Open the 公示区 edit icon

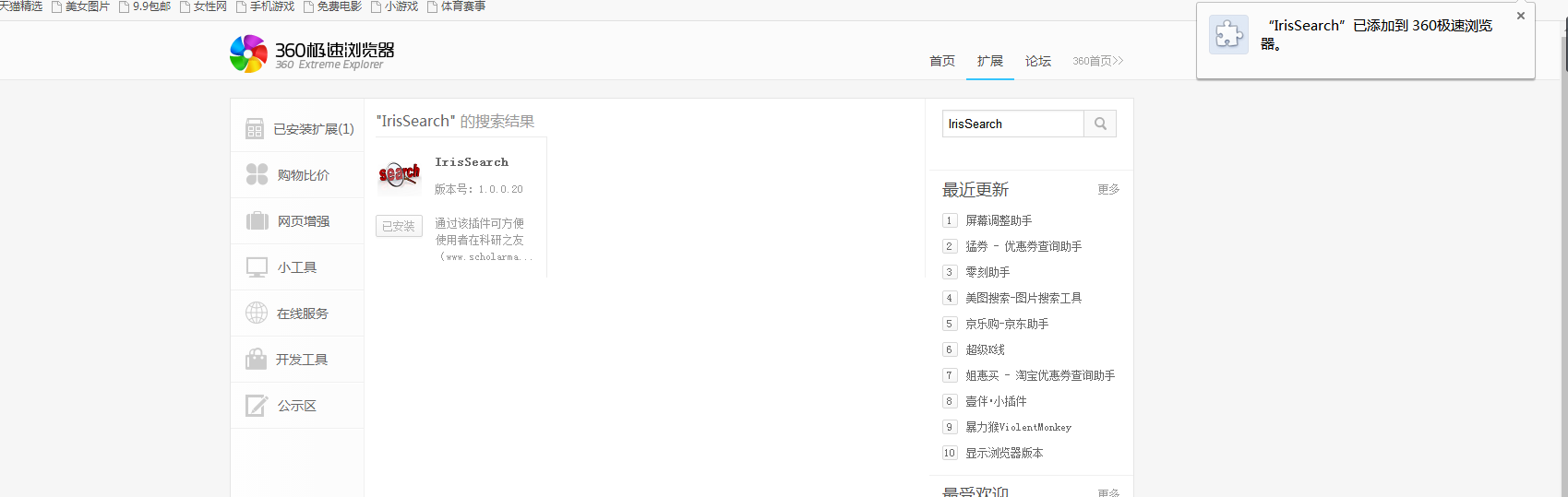(x=257, y=406)
